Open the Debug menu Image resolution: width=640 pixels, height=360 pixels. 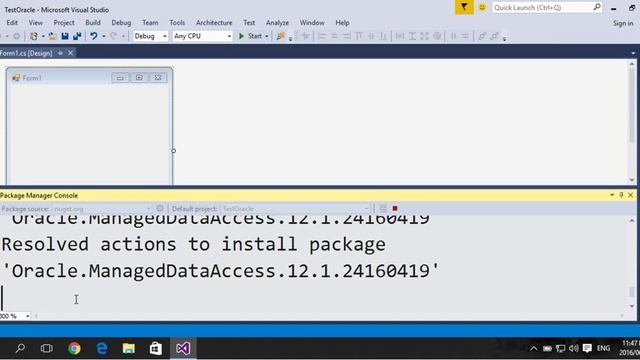[x=121, y=22]
